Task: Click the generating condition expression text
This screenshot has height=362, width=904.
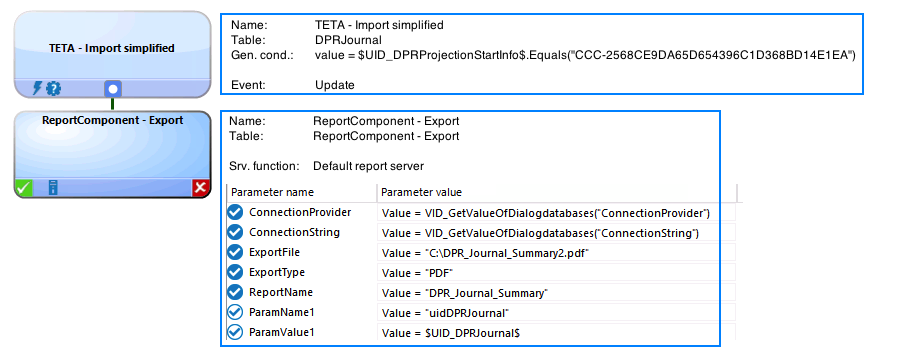Action: 586,55
